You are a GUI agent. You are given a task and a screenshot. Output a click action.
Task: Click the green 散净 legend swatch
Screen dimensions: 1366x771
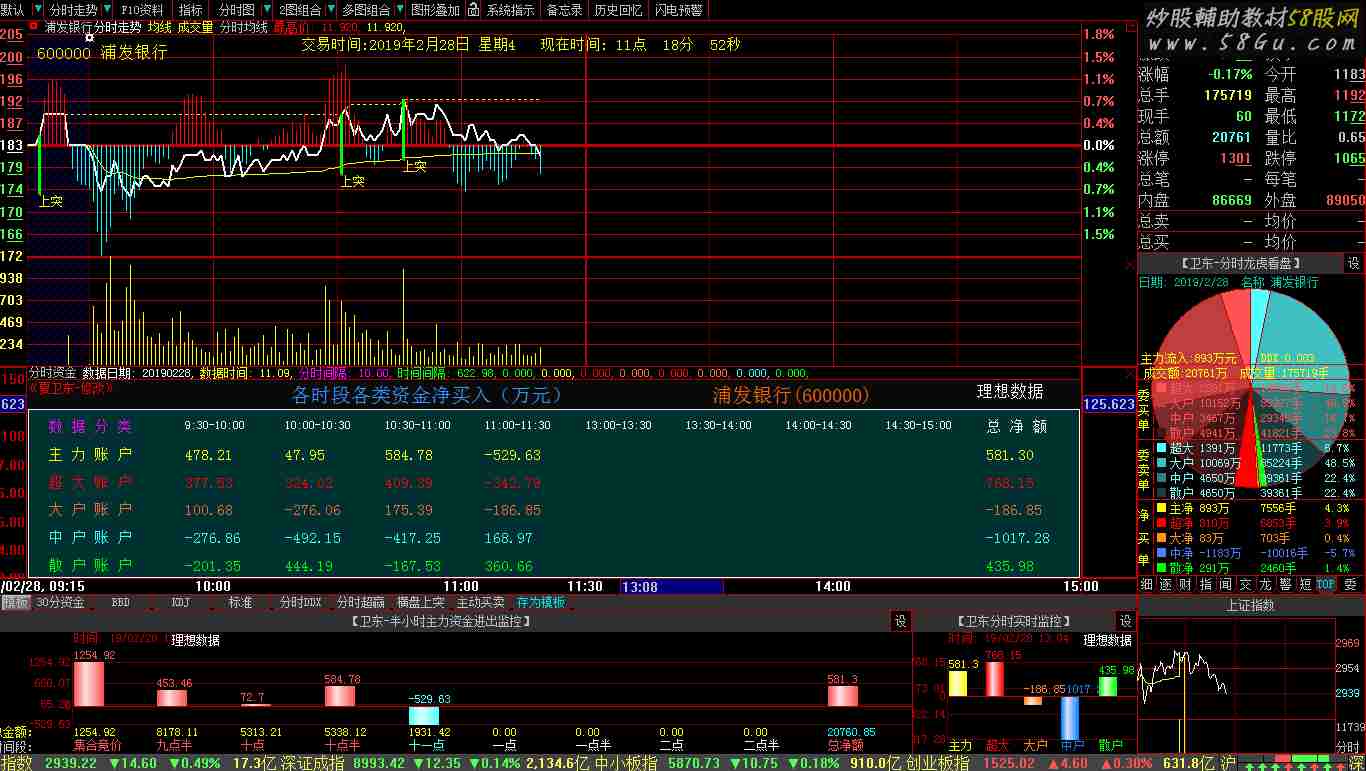[x=1161, y=567]
